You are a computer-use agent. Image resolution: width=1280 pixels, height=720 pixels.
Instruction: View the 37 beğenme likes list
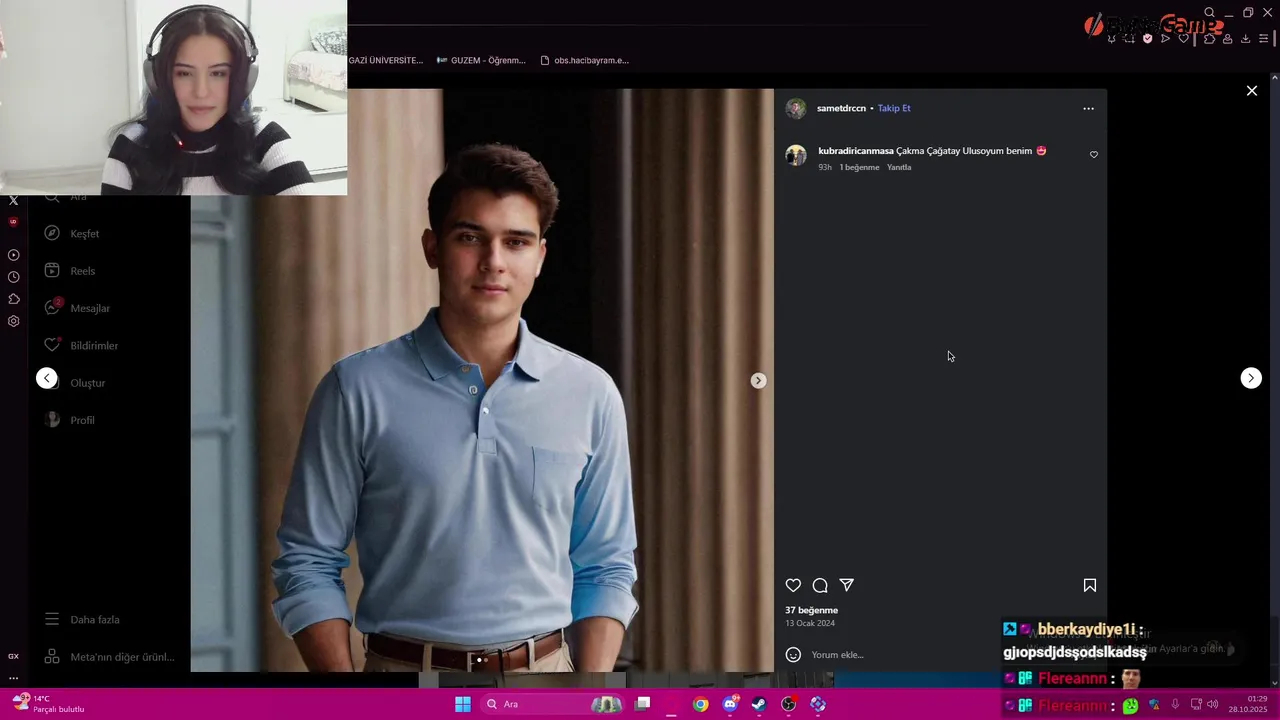tap(811, 610)
